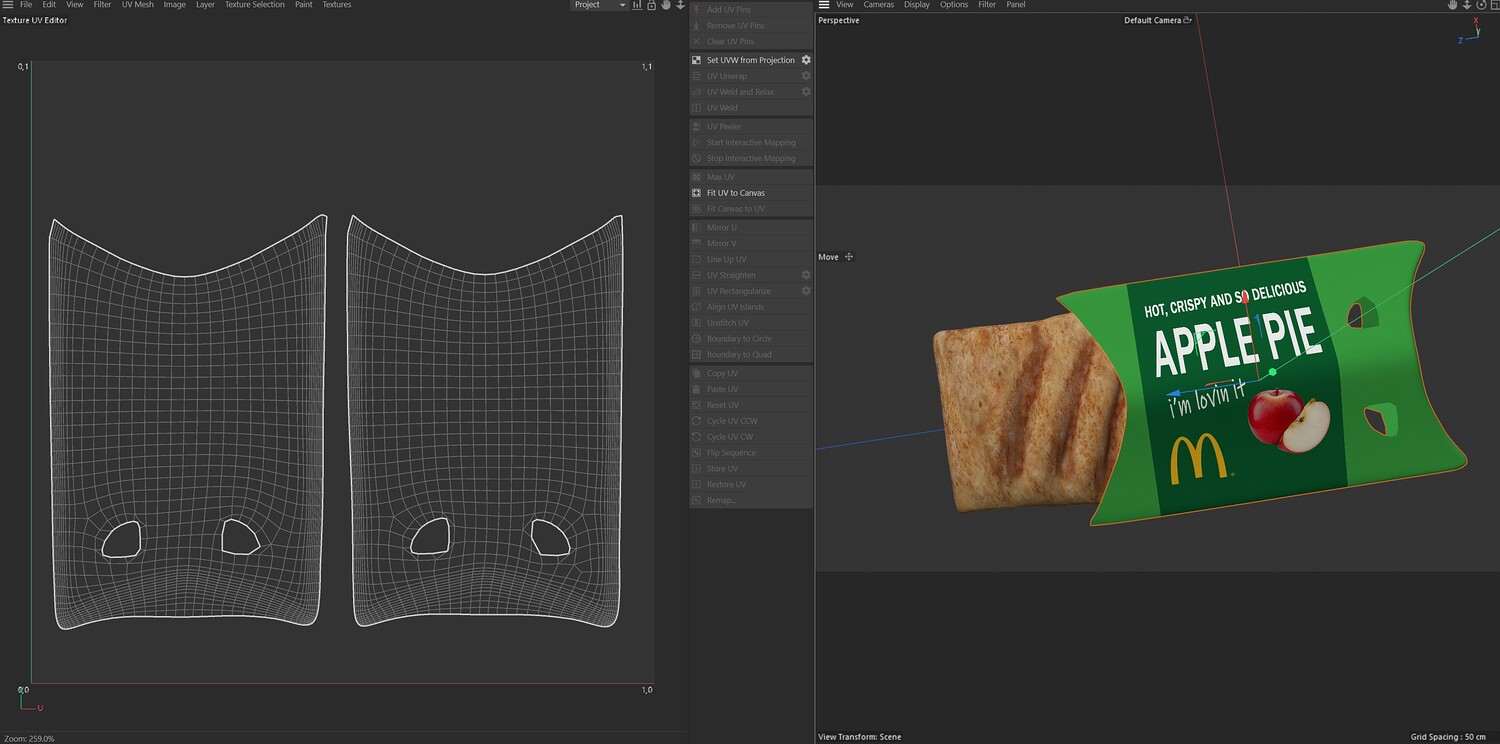Click the UV editor lock icon
This screenshot has width=1500, height=744.
[651, 5]
